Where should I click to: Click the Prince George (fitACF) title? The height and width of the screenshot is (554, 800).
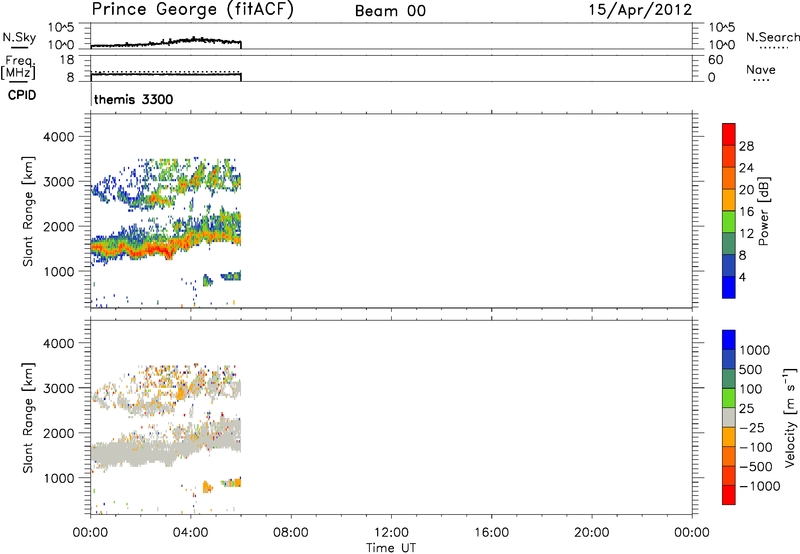[x=193, y=10]
